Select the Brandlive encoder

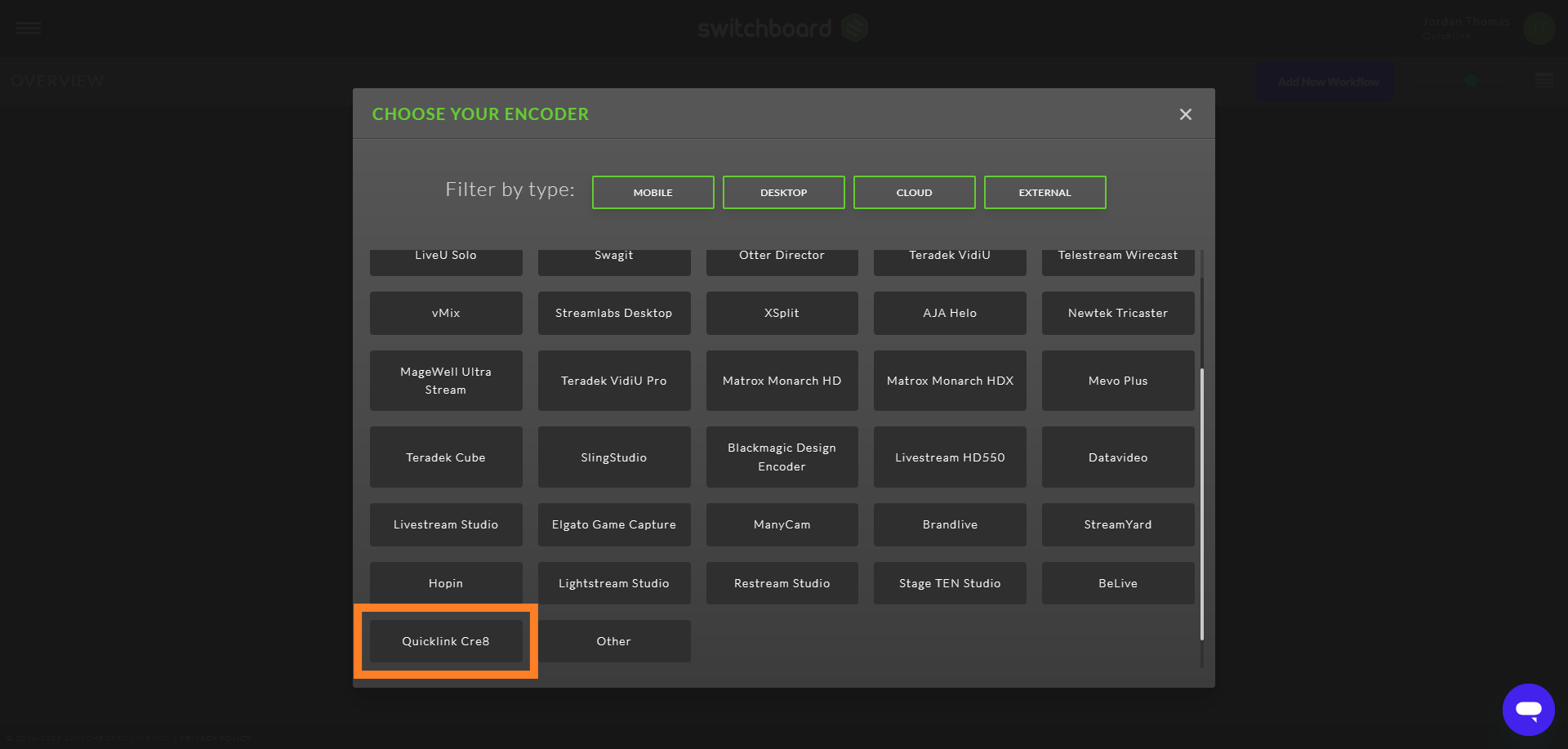[x=950, y=524]
